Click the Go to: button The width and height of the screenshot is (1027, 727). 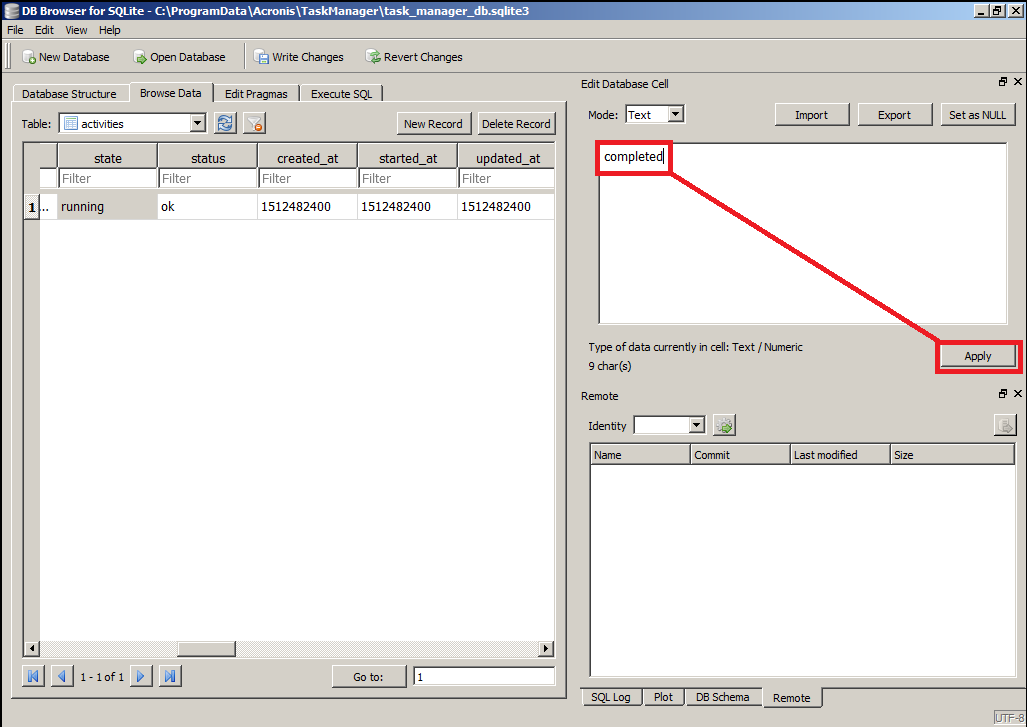(x=369, y=677)
